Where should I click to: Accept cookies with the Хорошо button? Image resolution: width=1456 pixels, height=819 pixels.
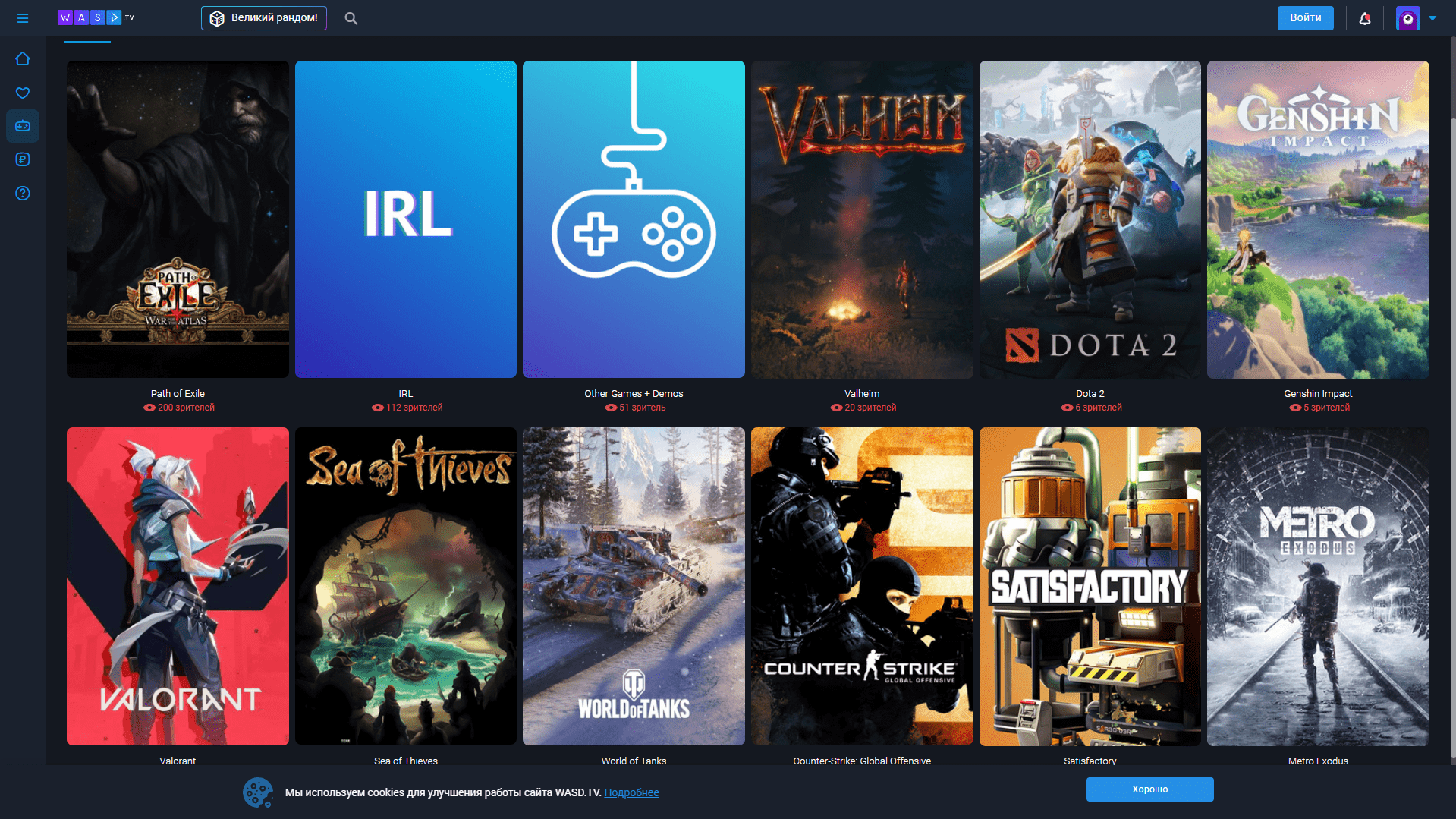(1149, 789)
